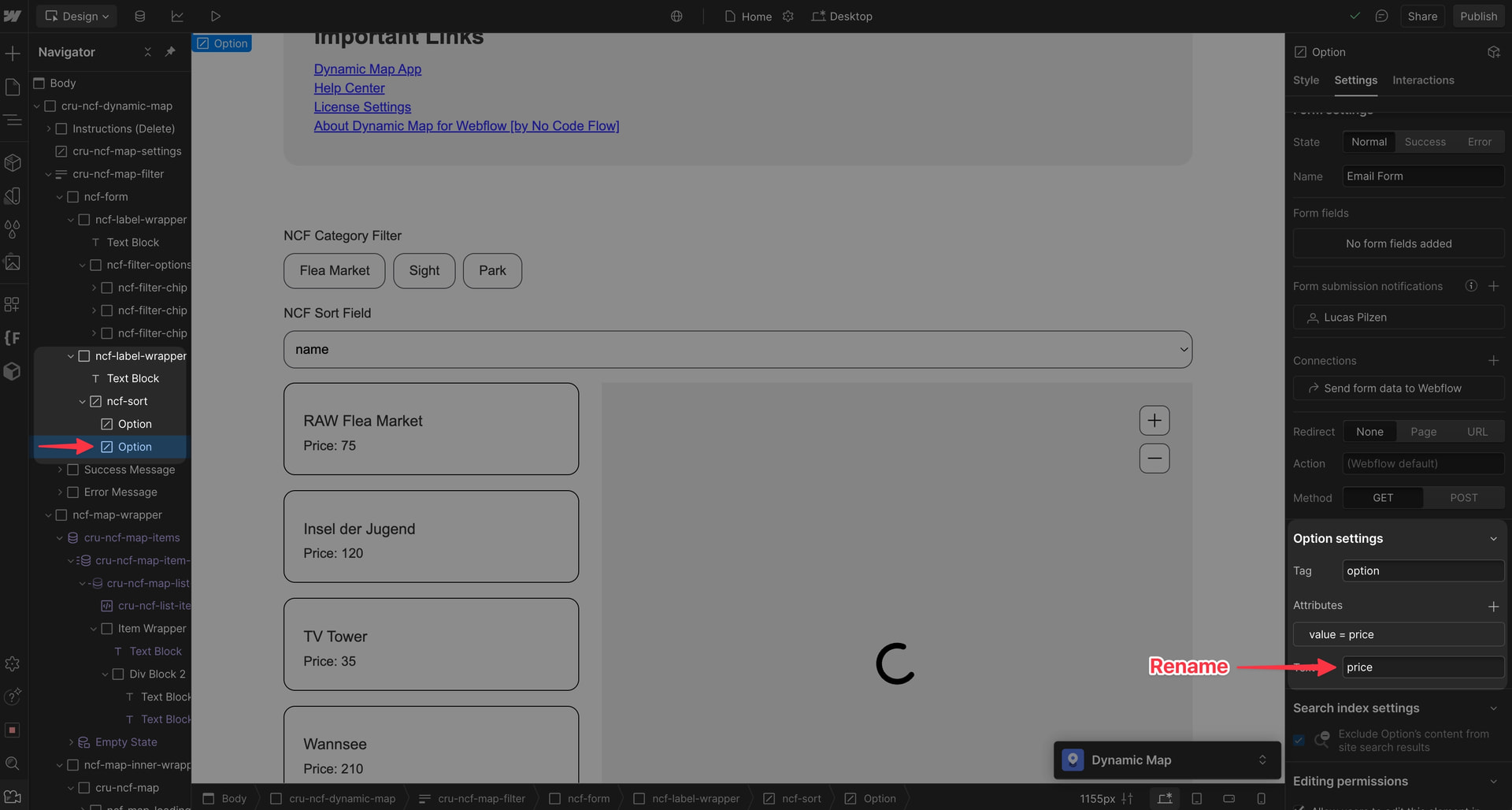Open the Assets image panel
This screenshot has height=810, width=1512.
(13, 262)
